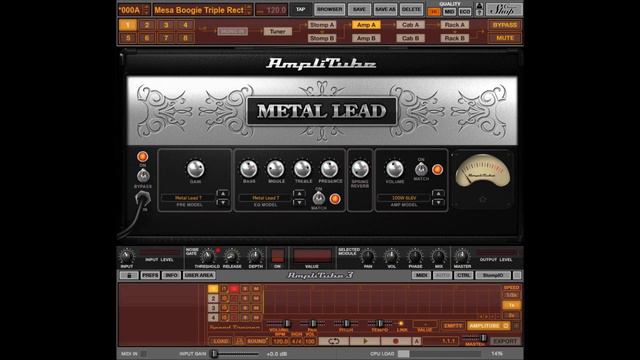Click the noise gate THRESHOLD knob

[x=207, y=257]
